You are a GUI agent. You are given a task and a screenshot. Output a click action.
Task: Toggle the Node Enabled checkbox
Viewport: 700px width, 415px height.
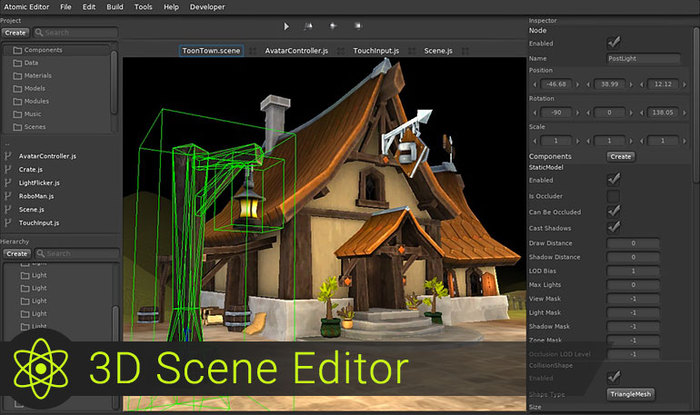pyautogui.click(x=614, y=43)
